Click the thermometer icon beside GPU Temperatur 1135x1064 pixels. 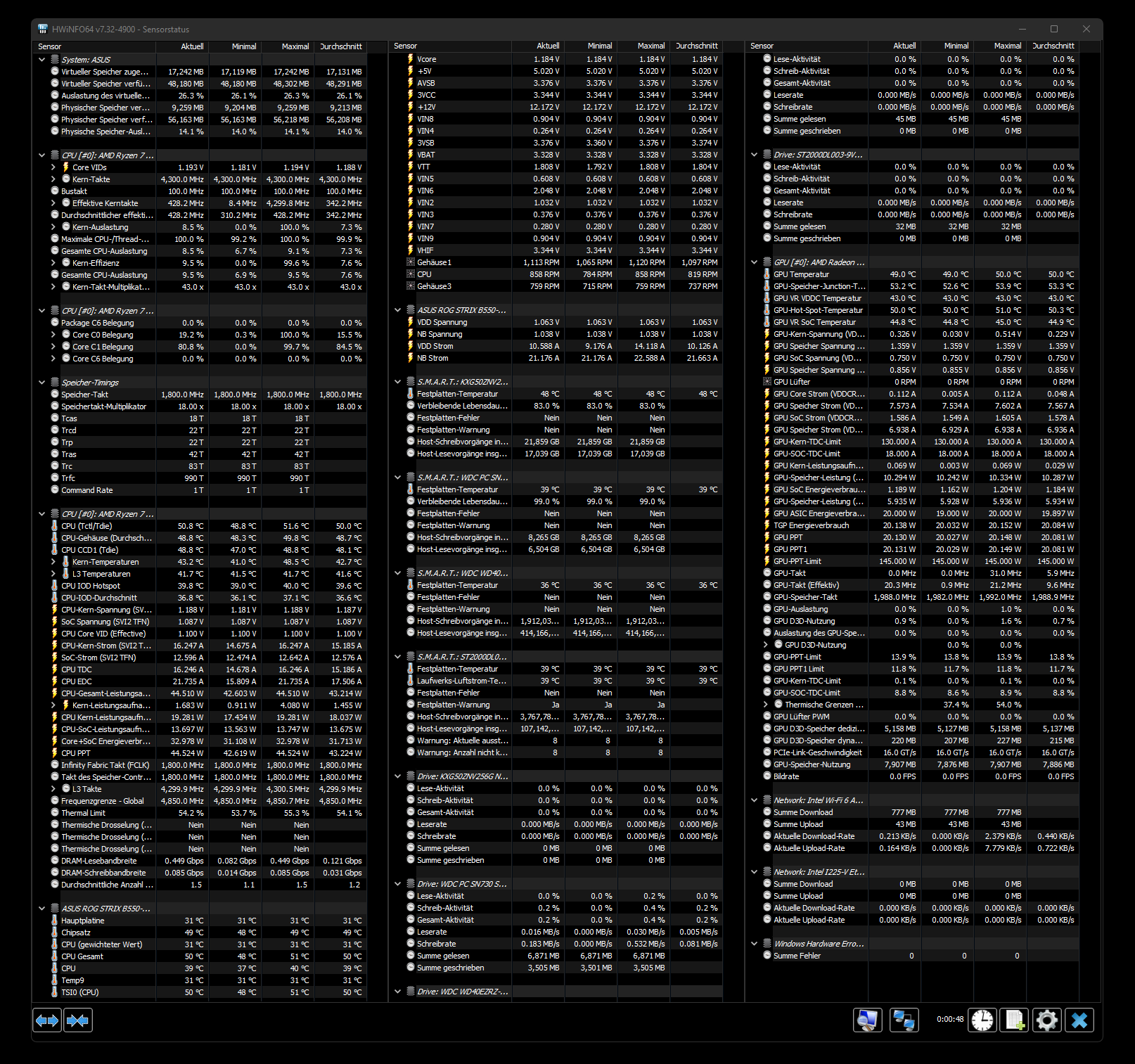click(x=767, y=274)
